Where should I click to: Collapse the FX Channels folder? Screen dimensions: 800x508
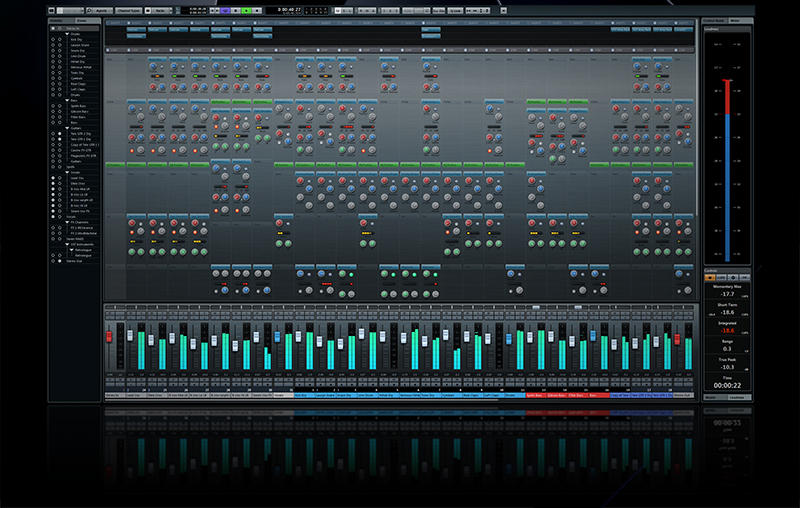(67, 222)
